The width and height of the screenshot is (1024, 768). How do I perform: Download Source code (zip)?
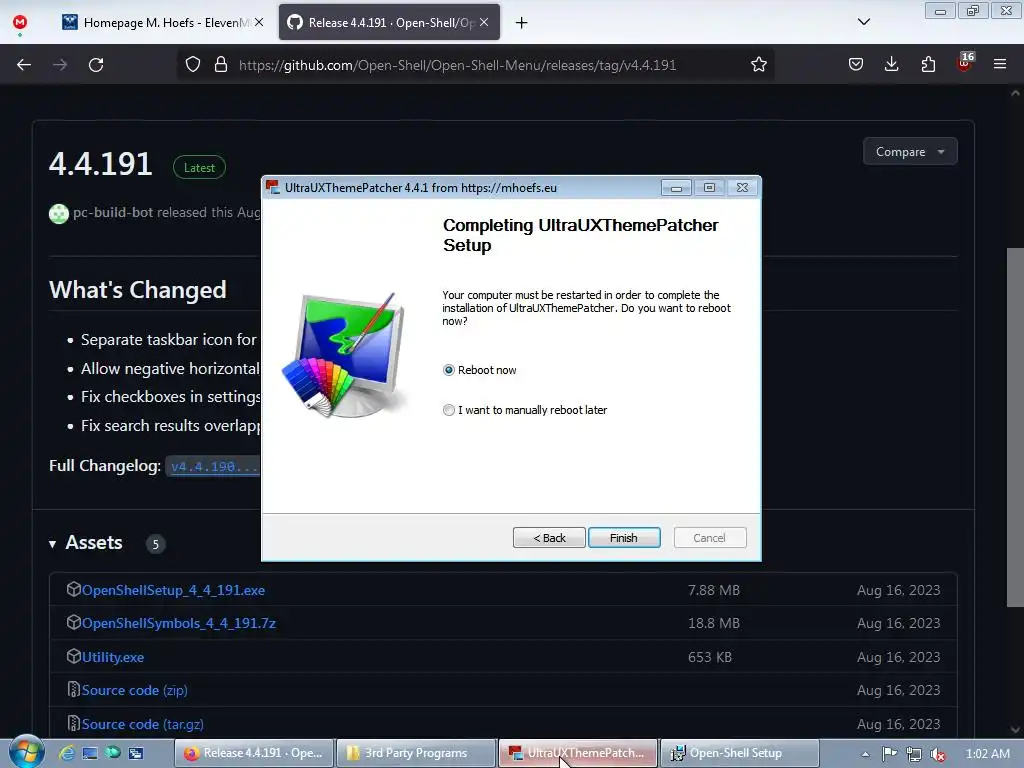pyautogui.click(x=135, y=690)
